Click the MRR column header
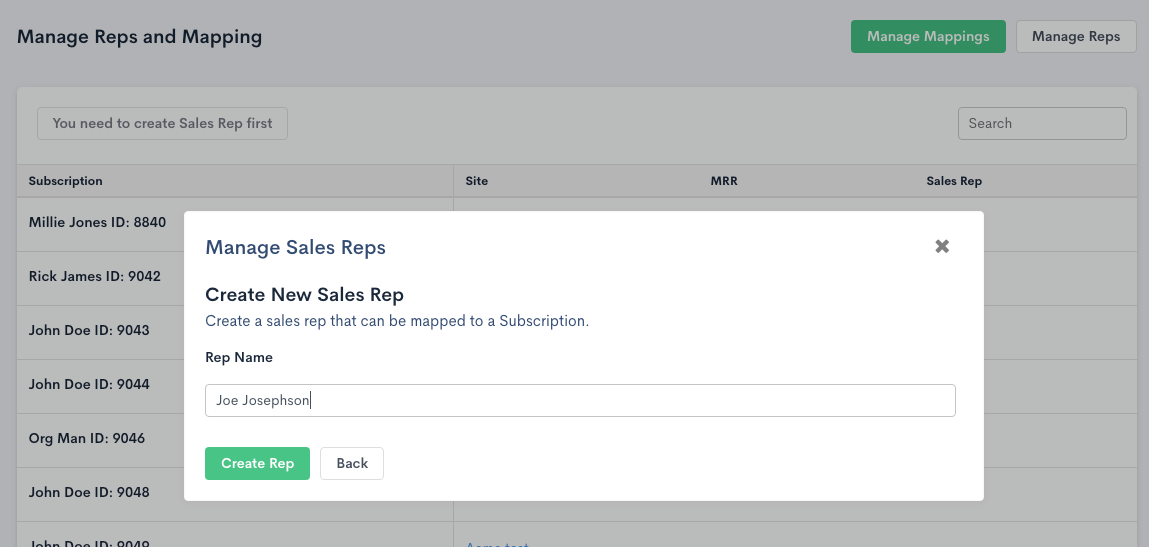The image size is (1149, 547). pos(723,181)
